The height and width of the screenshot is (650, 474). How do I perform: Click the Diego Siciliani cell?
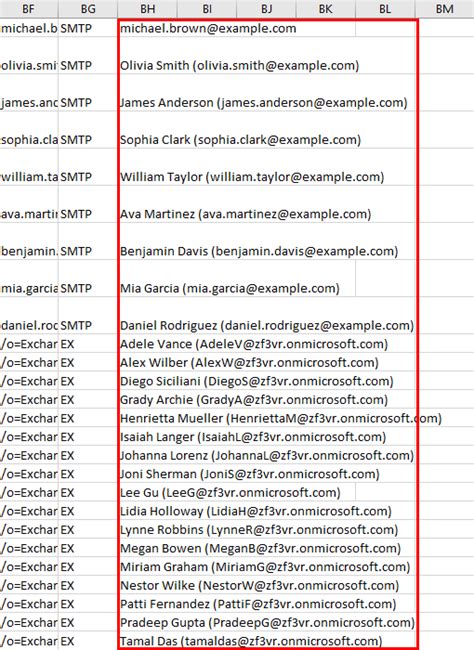click(257, 381)
